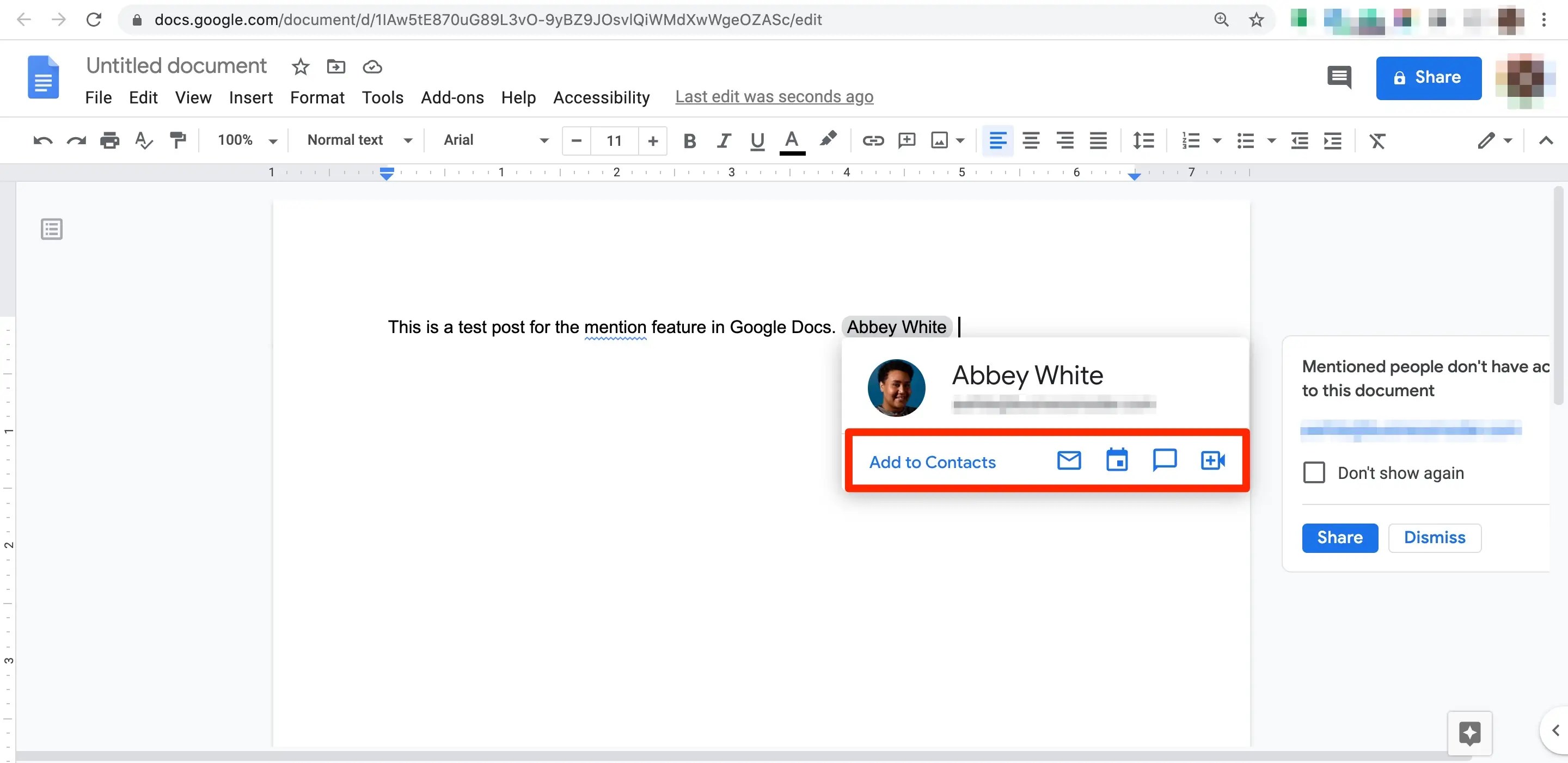Screen dimensions: 1568x763
Task: Check the Don't show again checkbox
Action: (x=1314, y=473)
